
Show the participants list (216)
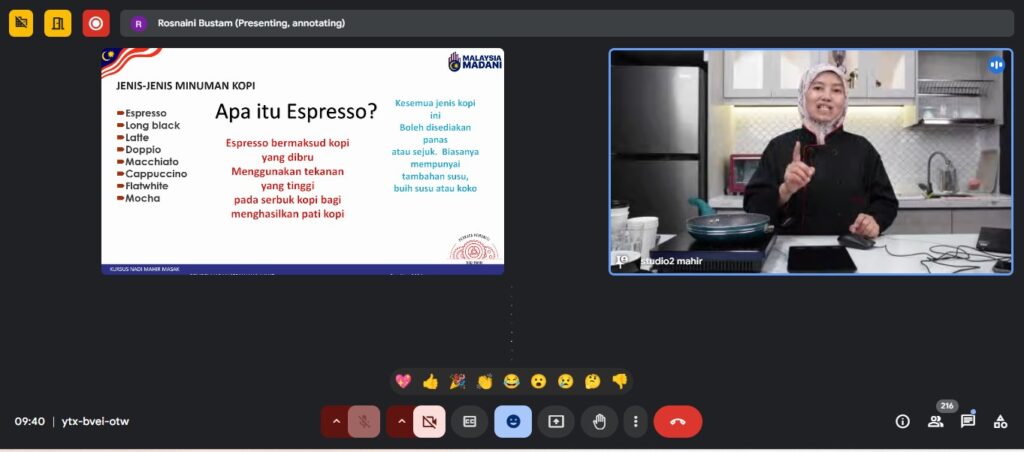tap(935, 421)
